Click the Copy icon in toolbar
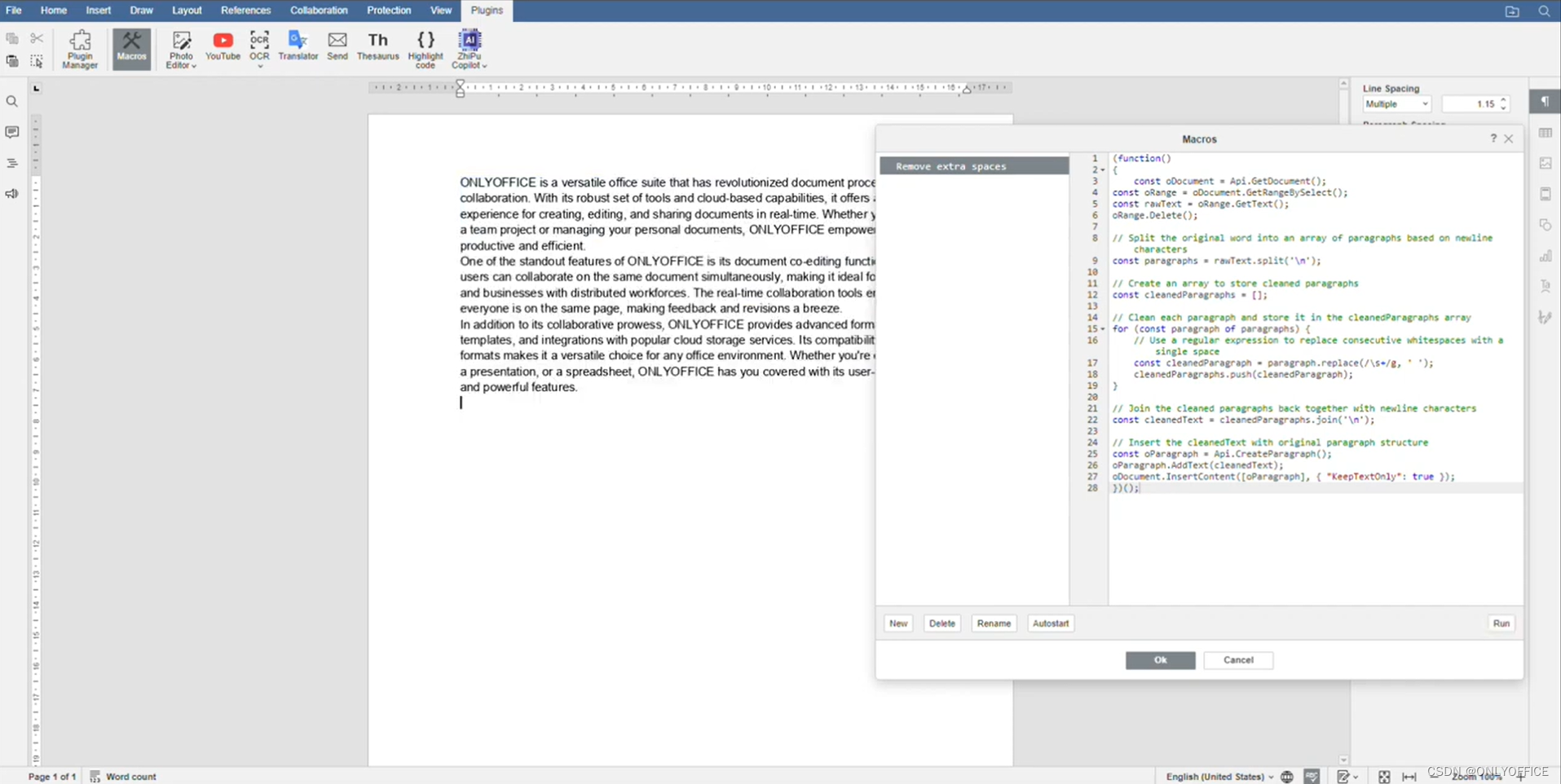The height and width of the screenshot is (784, 1561). coord(12,38)
